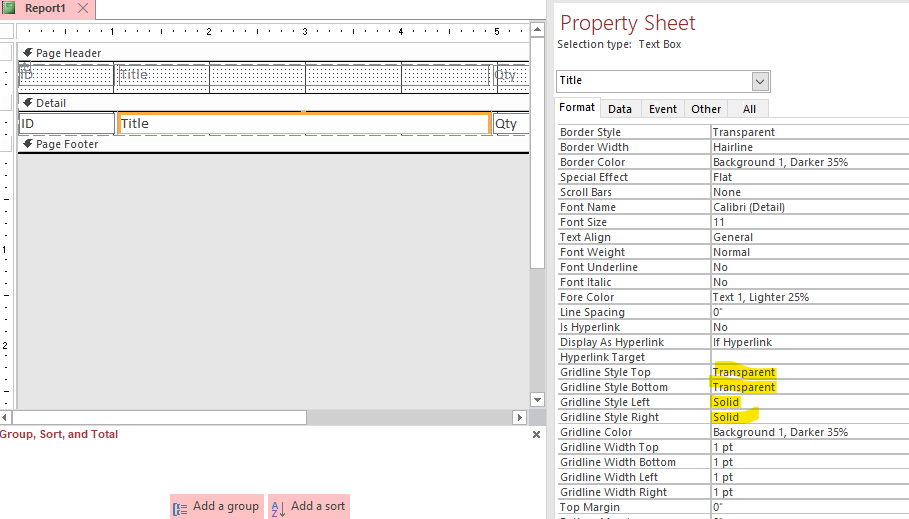Click the Hyperlink Target property label
Image resolution: width=909 pixels, height=519 pixels.
(602, 358)
